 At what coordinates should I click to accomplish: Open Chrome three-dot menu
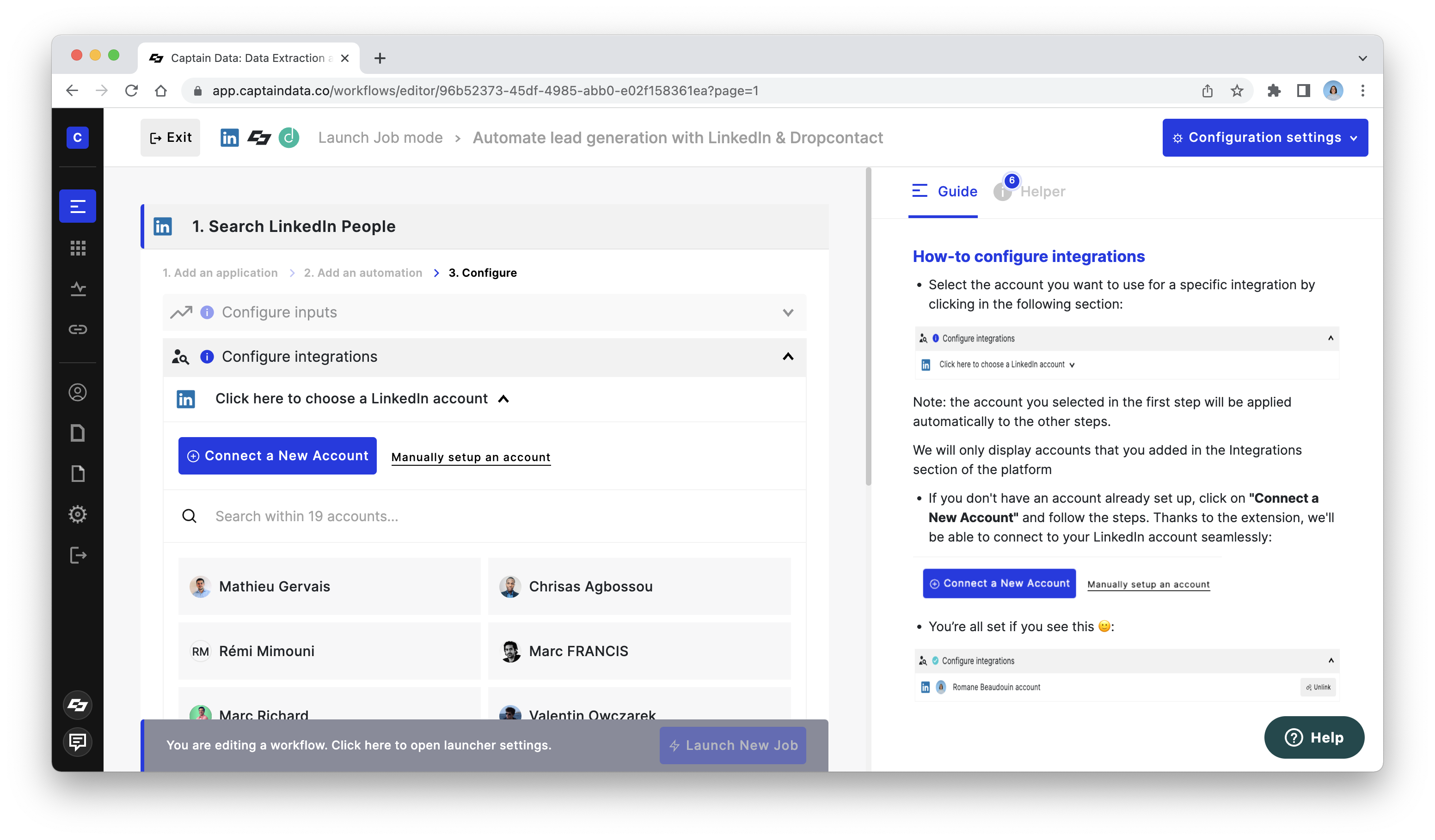1363,91
